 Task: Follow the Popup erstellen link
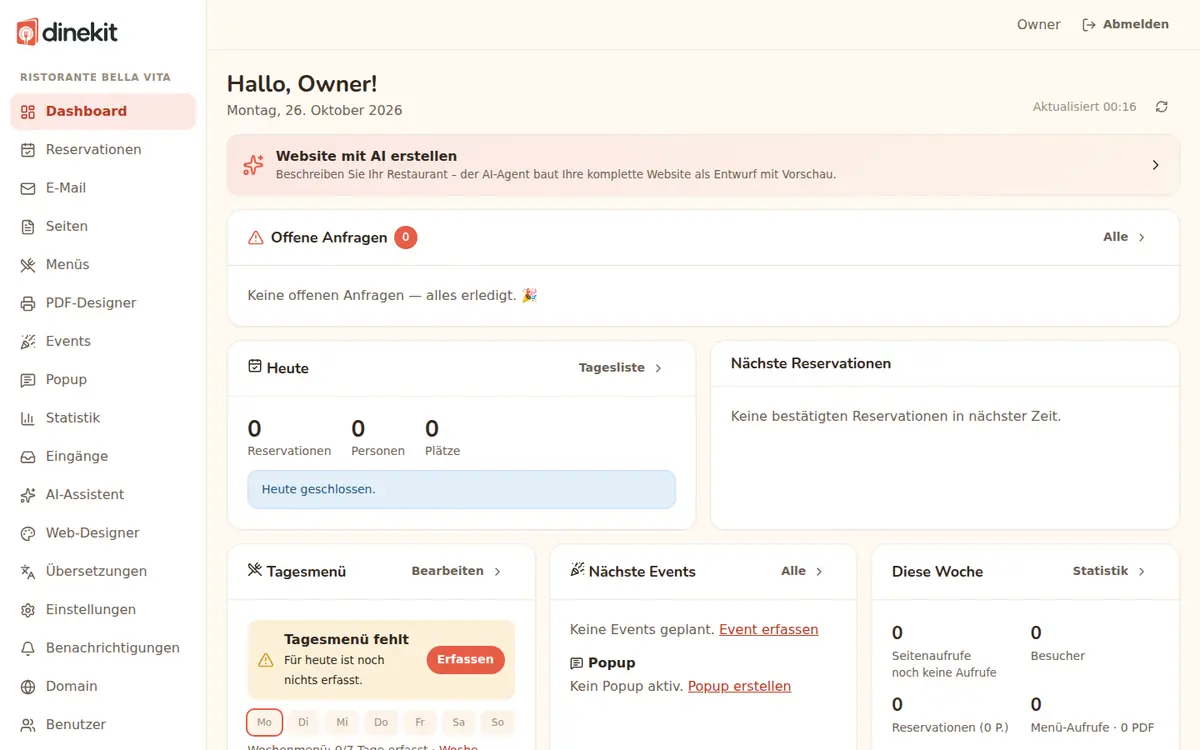point(739,687)
